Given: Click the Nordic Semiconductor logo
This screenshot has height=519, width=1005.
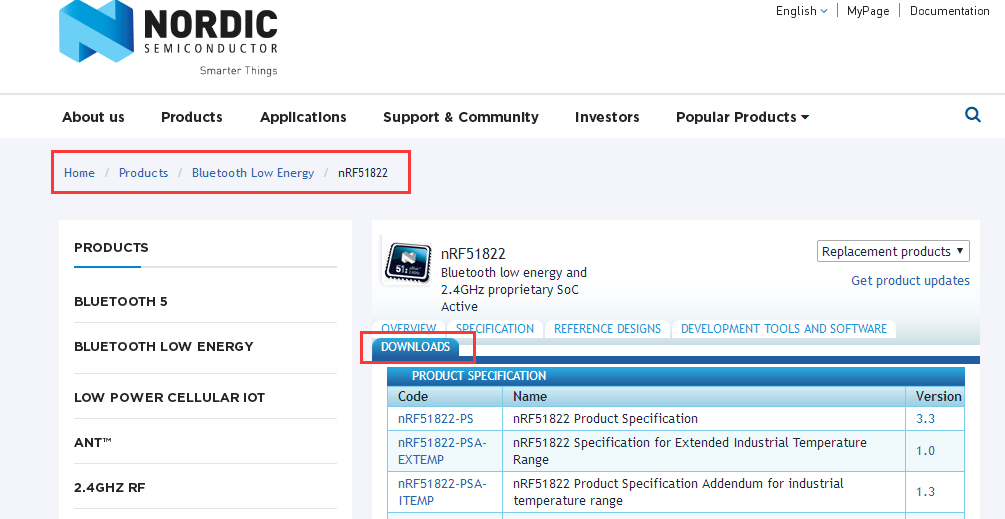Looking at the screenshot, I should click(168, 38).
